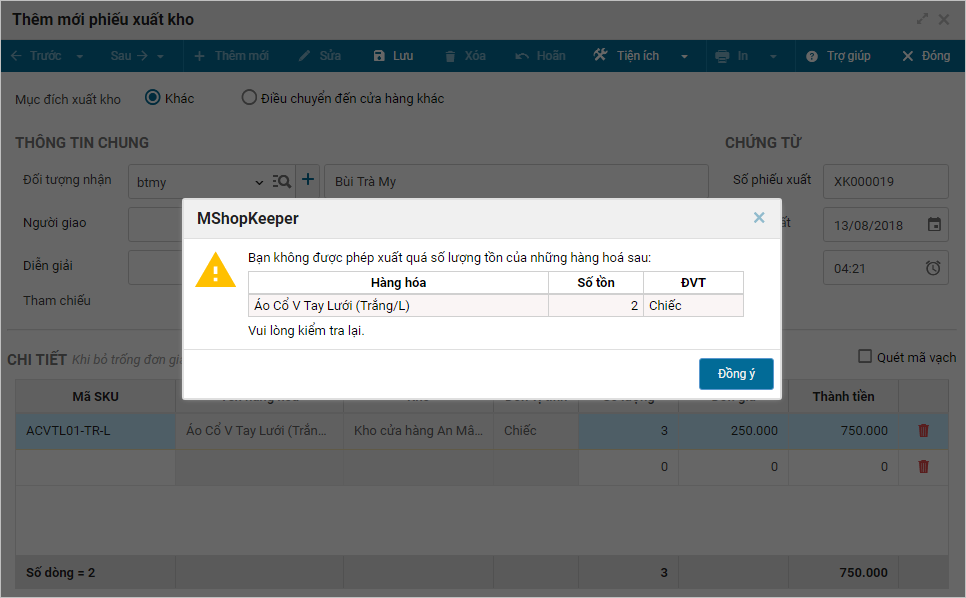Click the window expand arrows icon

(x=922, y=19)
